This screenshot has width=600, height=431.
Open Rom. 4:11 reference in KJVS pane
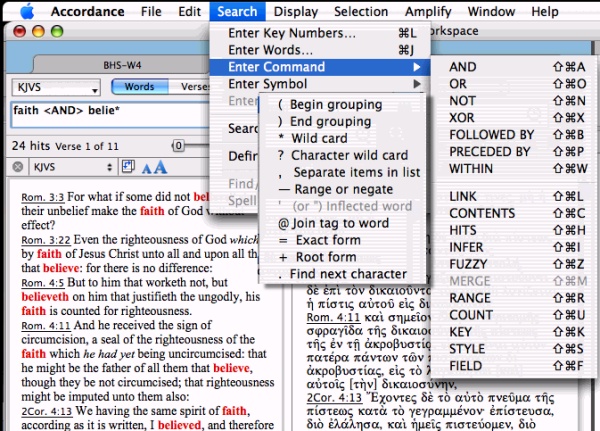[46, 326]
